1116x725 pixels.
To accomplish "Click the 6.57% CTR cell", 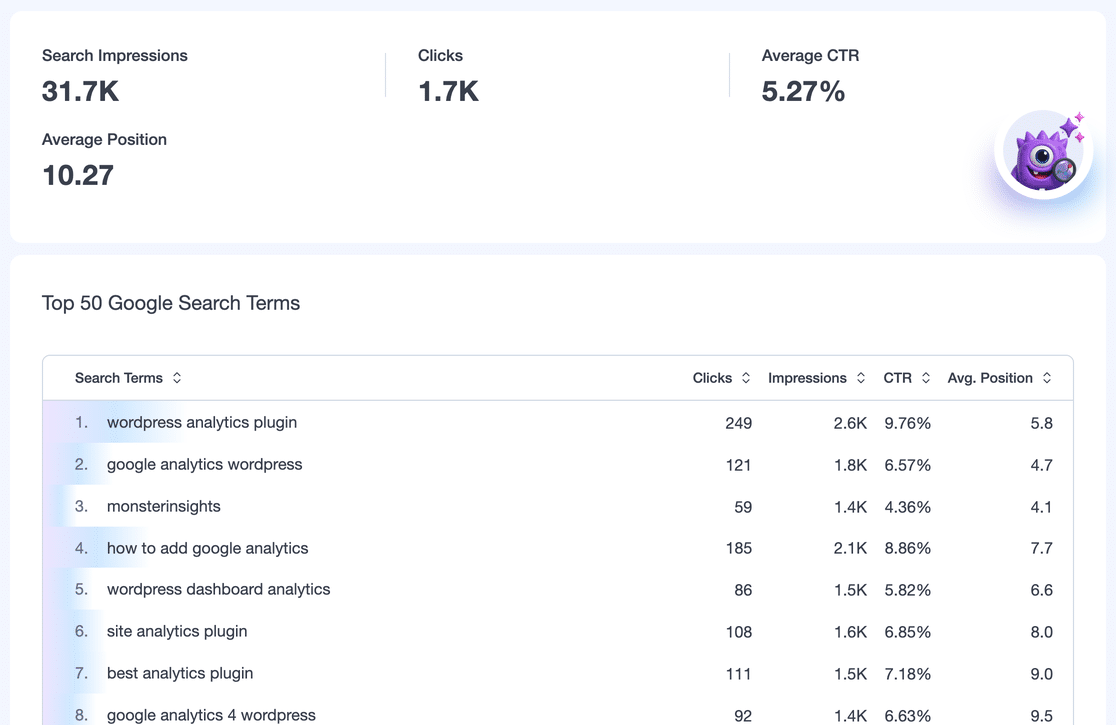I will [907, 465].
